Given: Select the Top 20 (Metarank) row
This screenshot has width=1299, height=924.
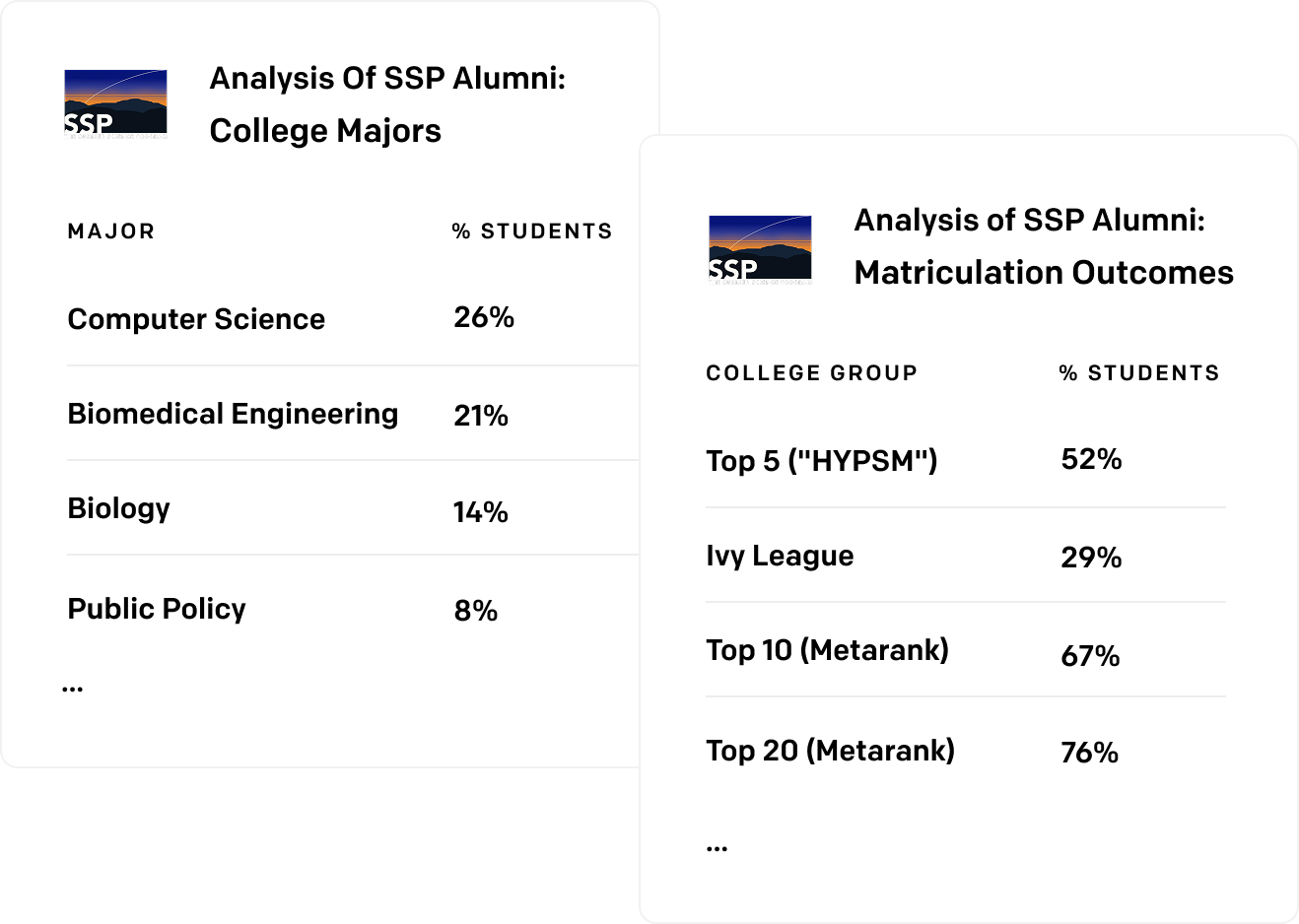Looking at the screenshot, I should point(966,751).
